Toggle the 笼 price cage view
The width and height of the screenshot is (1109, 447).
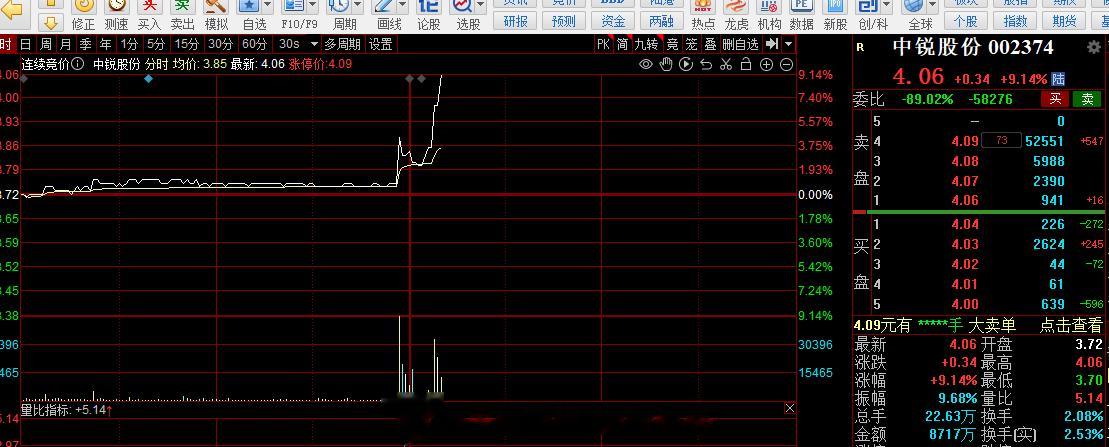coord(691,44)
